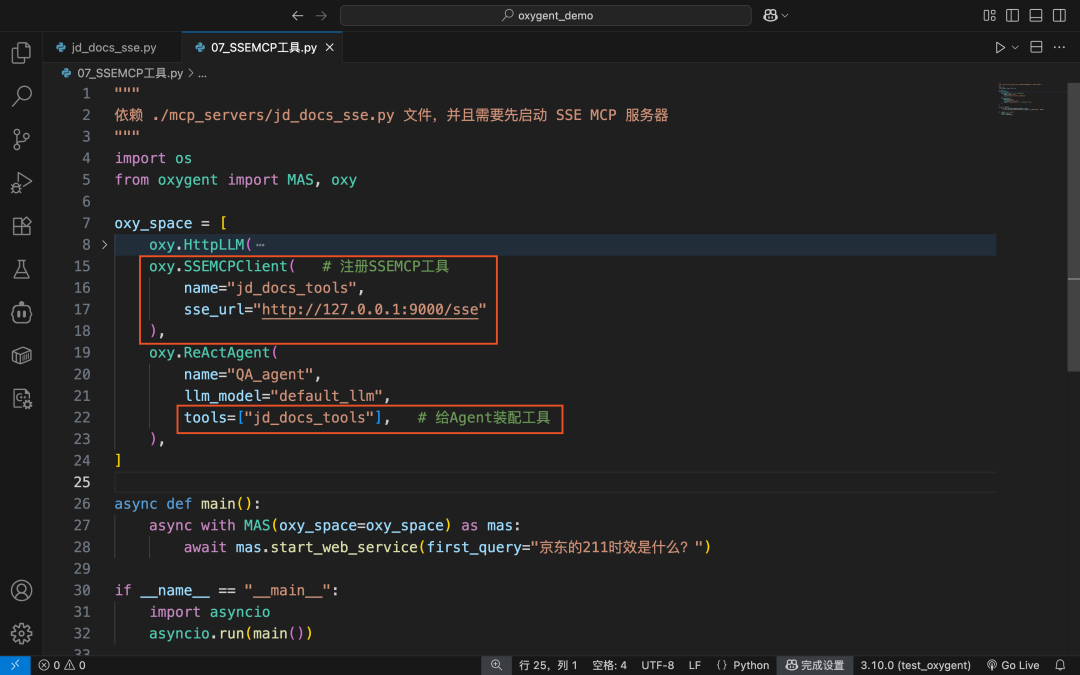Click the minimap code overview

coord(1020,99)
